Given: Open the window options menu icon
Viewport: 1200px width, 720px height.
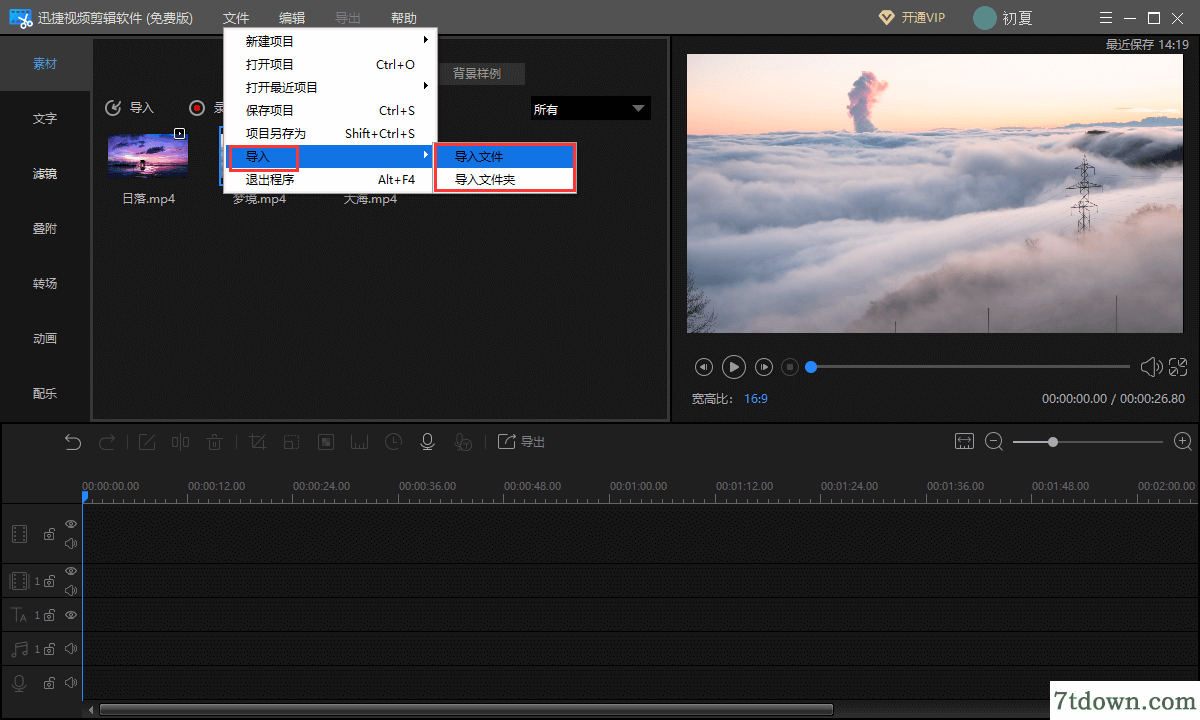Looking at the screenshot, I should click(1105, 18).
